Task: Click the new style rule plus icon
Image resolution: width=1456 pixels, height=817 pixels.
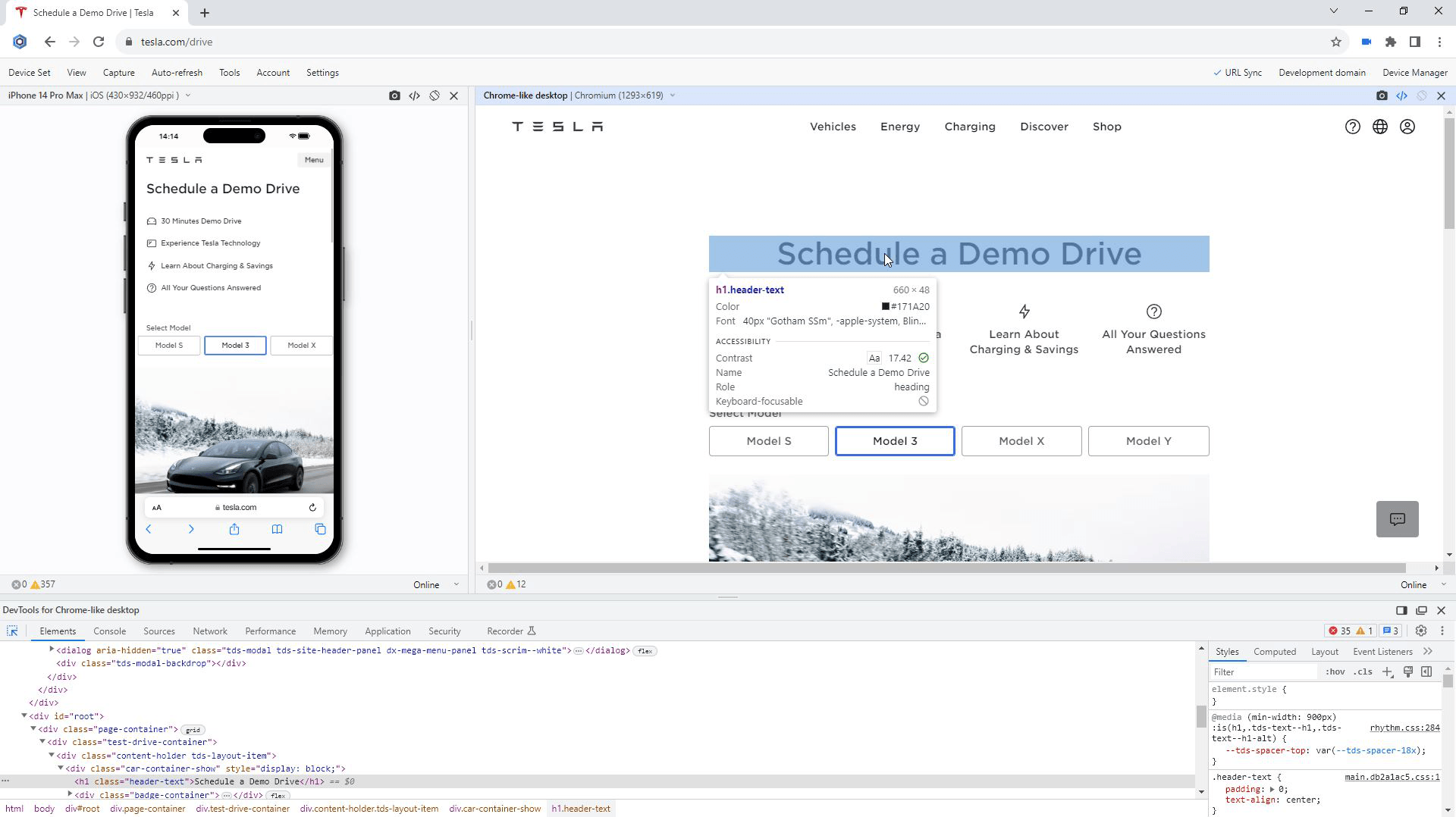Action: click(1388, 672)
